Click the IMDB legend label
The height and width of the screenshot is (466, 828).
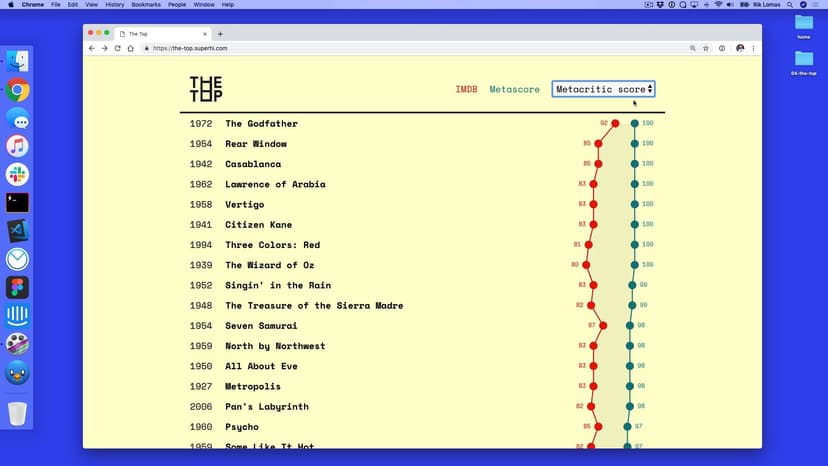pyautogui.click(x=466, y=89)
